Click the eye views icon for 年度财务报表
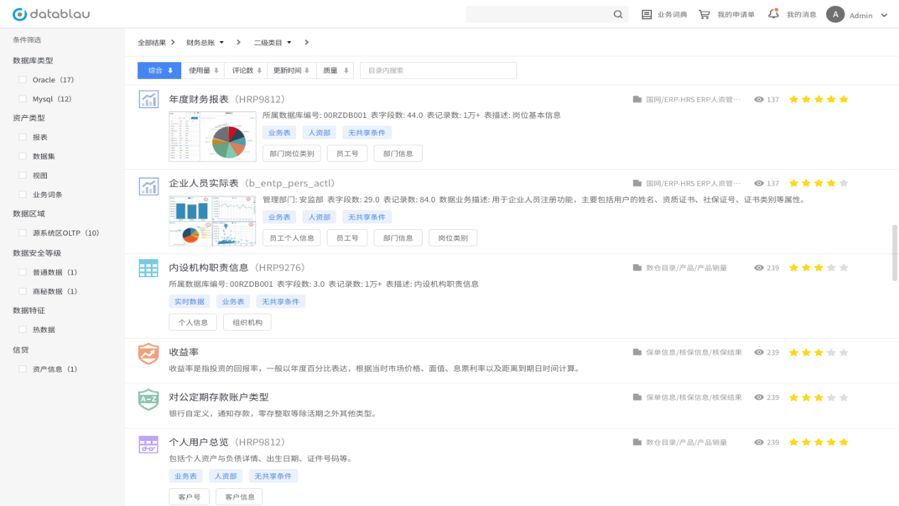This screenshot has width=899, height=506. (759, 99)
